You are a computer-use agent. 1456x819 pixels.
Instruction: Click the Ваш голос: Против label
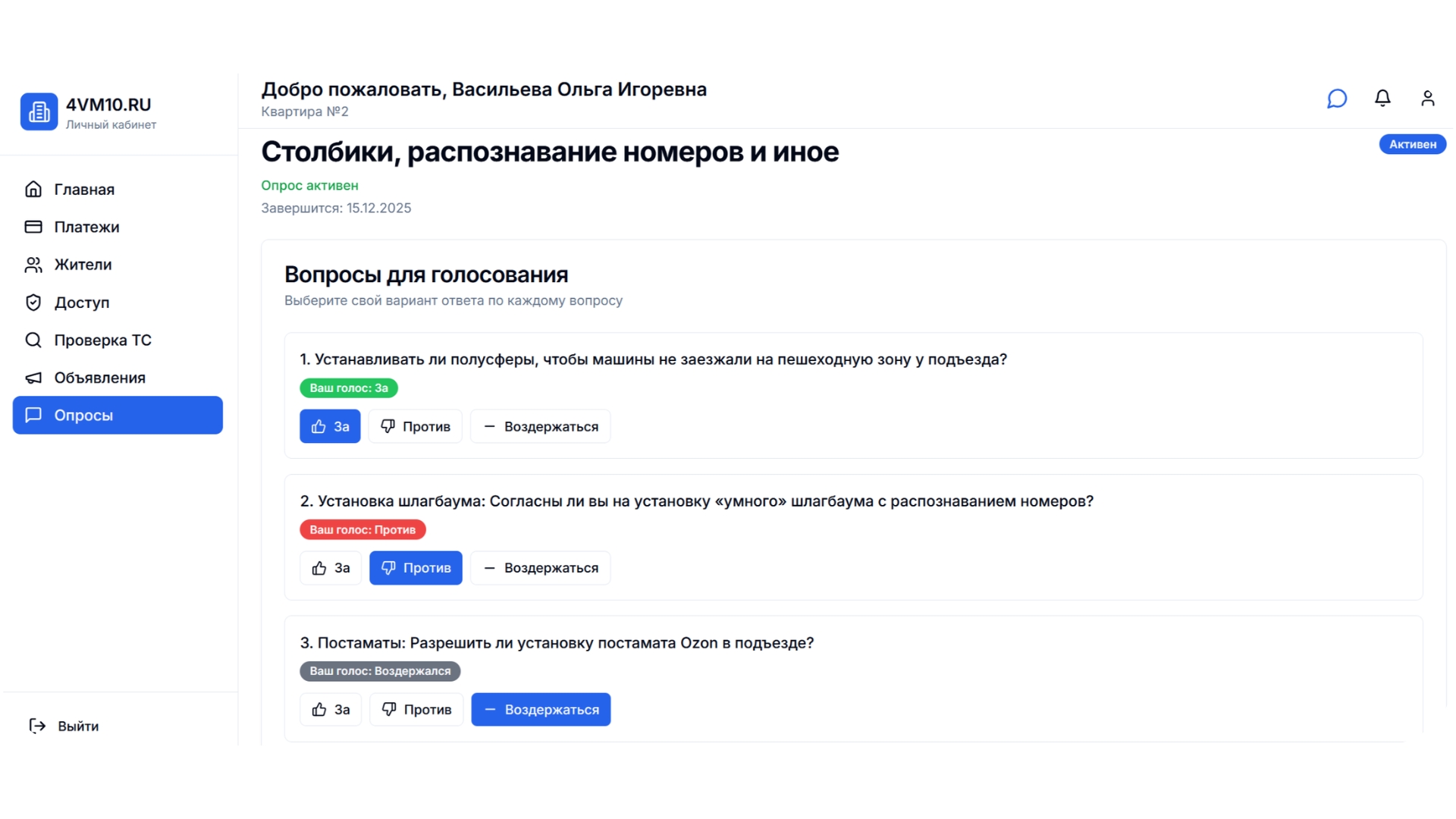363,529
